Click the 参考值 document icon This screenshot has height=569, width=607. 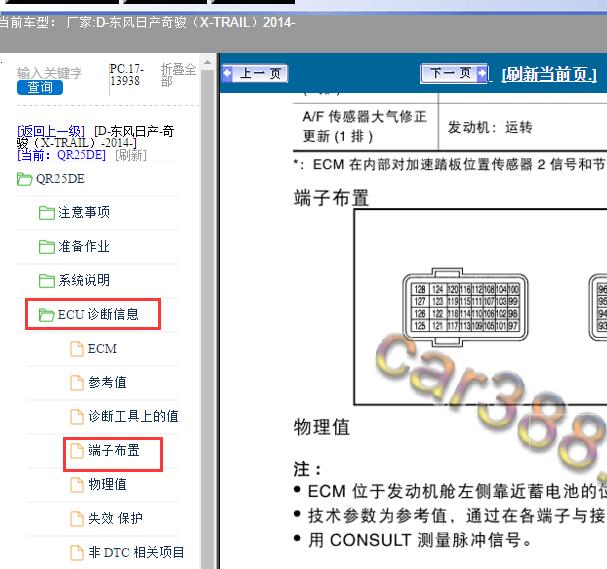point(77,383)
